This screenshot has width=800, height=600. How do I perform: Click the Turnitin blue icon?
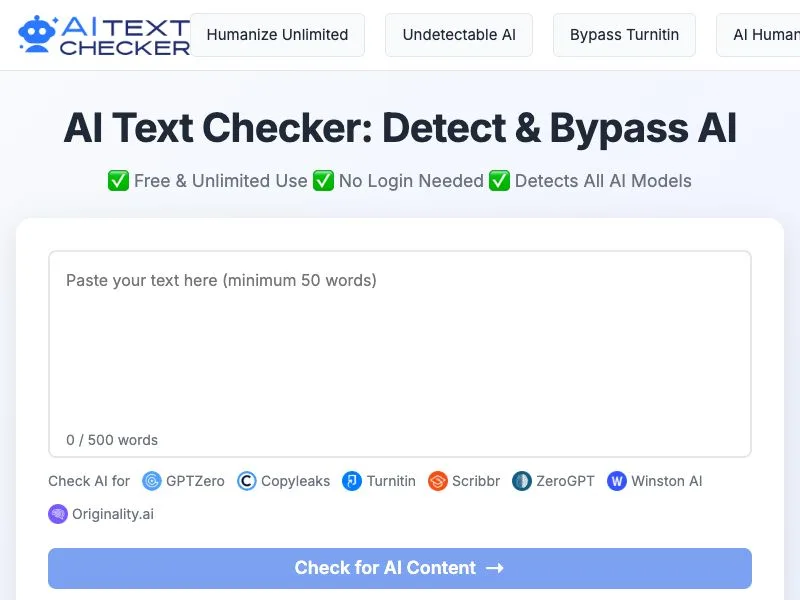coord(352,481)
